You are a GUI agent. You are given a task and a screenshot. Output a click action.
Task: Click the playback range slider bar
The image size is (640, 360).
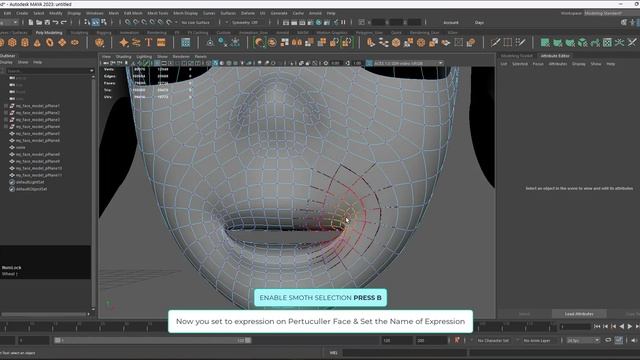click(153, 340)
